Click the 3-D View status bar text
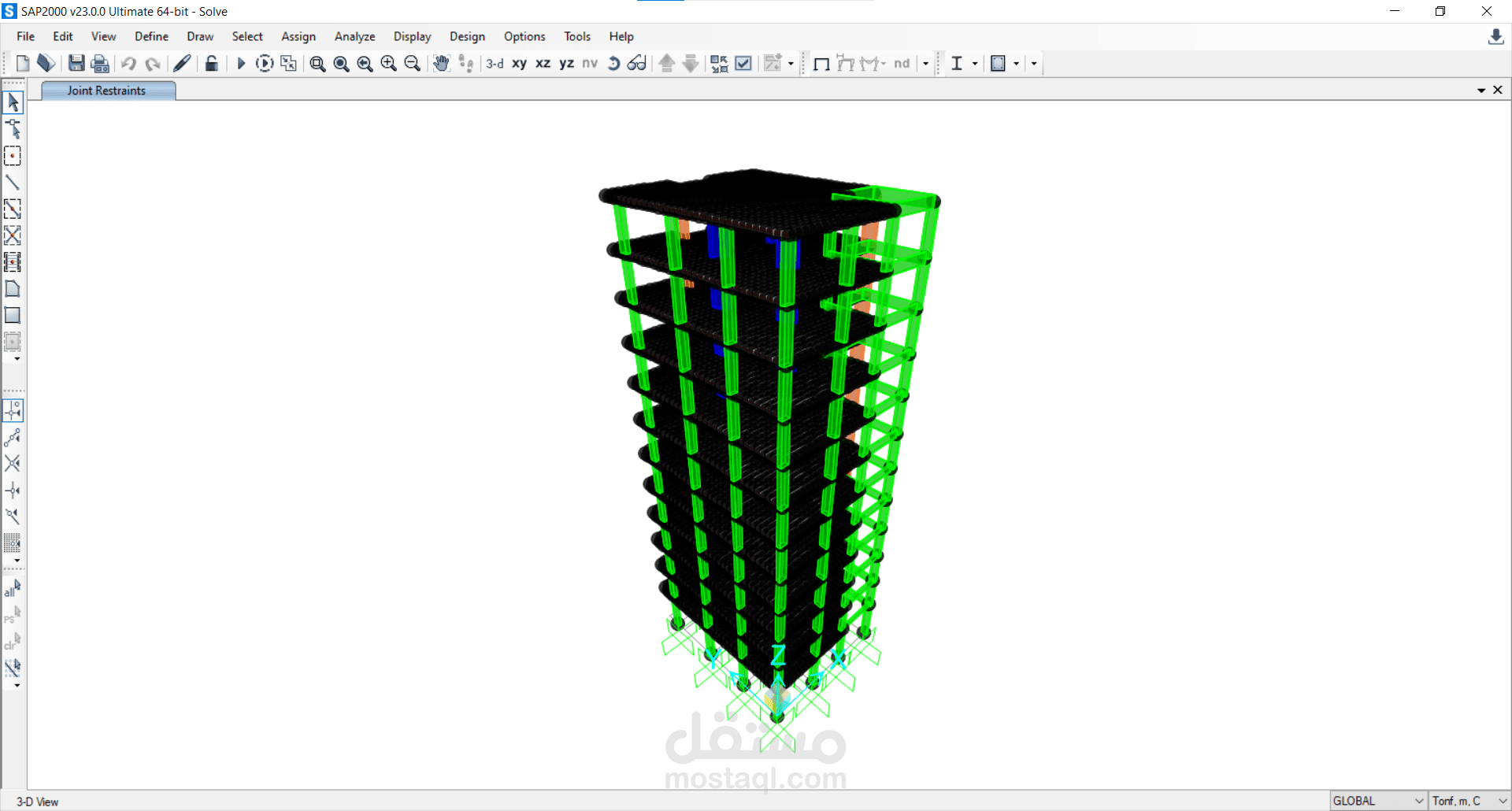1512x811 pixels. click(38, 802)
